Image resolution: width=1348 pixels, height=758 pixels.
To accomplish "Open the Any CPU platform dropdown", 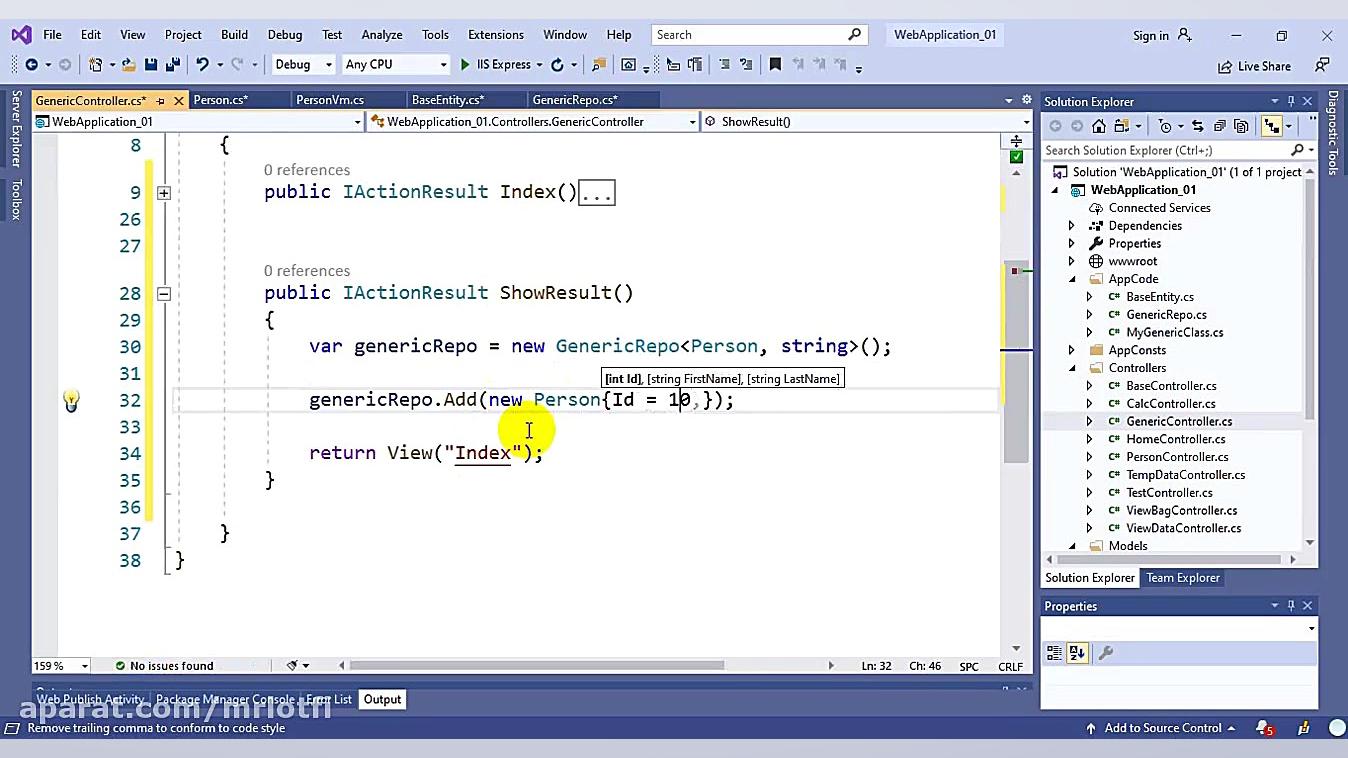I will 395,65.
